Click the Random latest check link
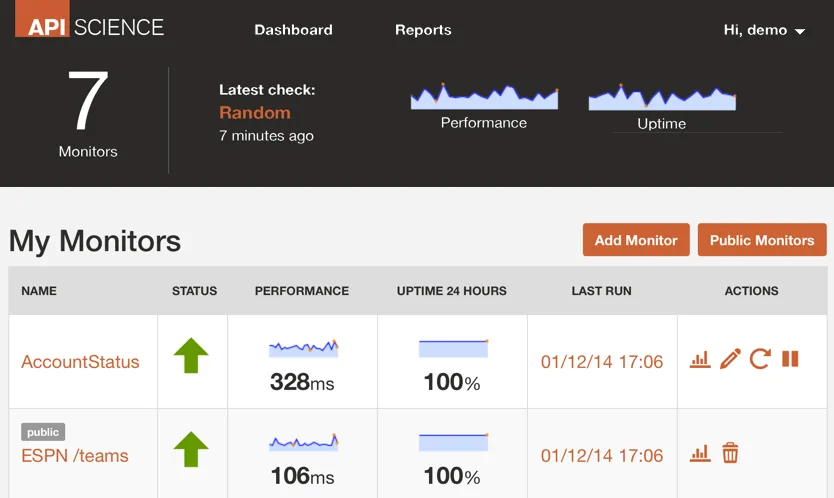The image size is (834, 498). click(x=255, y=113)
